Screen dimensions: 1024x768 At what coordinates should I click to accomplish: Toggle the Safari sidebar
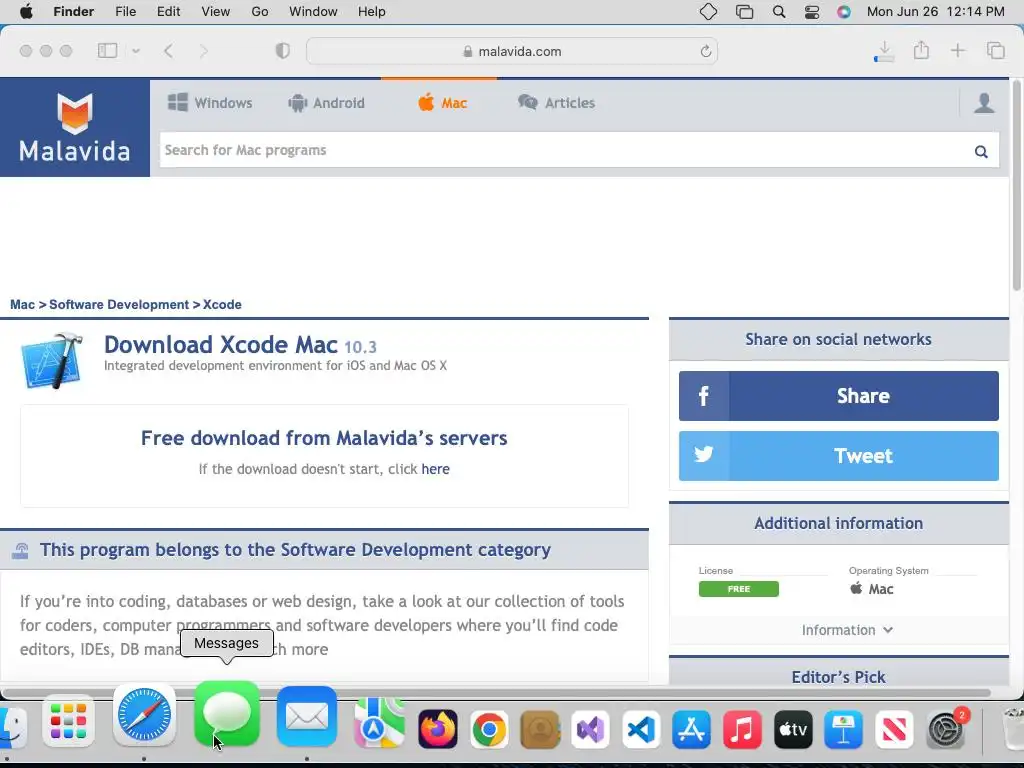(108, 51)
